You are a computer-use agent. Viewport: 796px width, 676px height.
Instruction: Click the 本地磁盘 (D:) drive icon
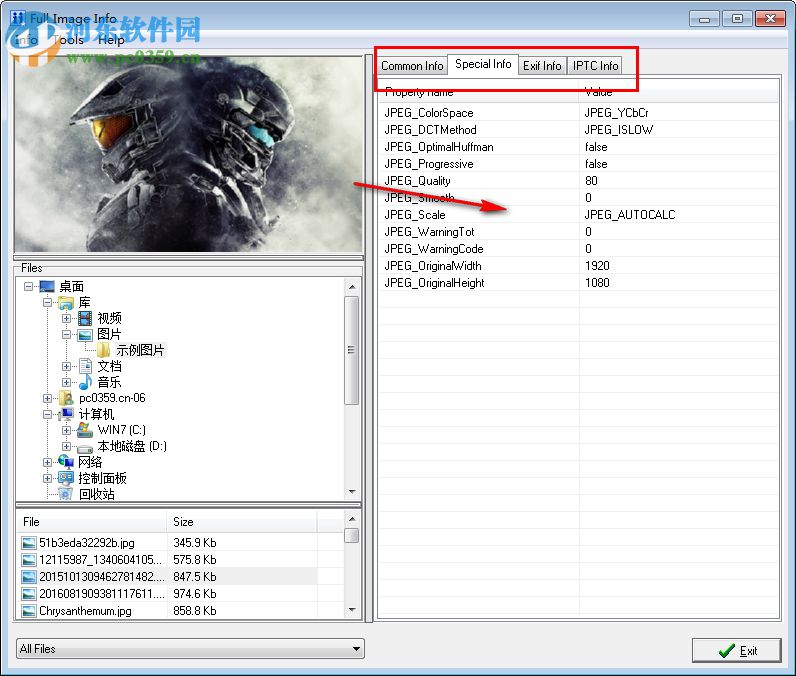(x=85, y=448)
